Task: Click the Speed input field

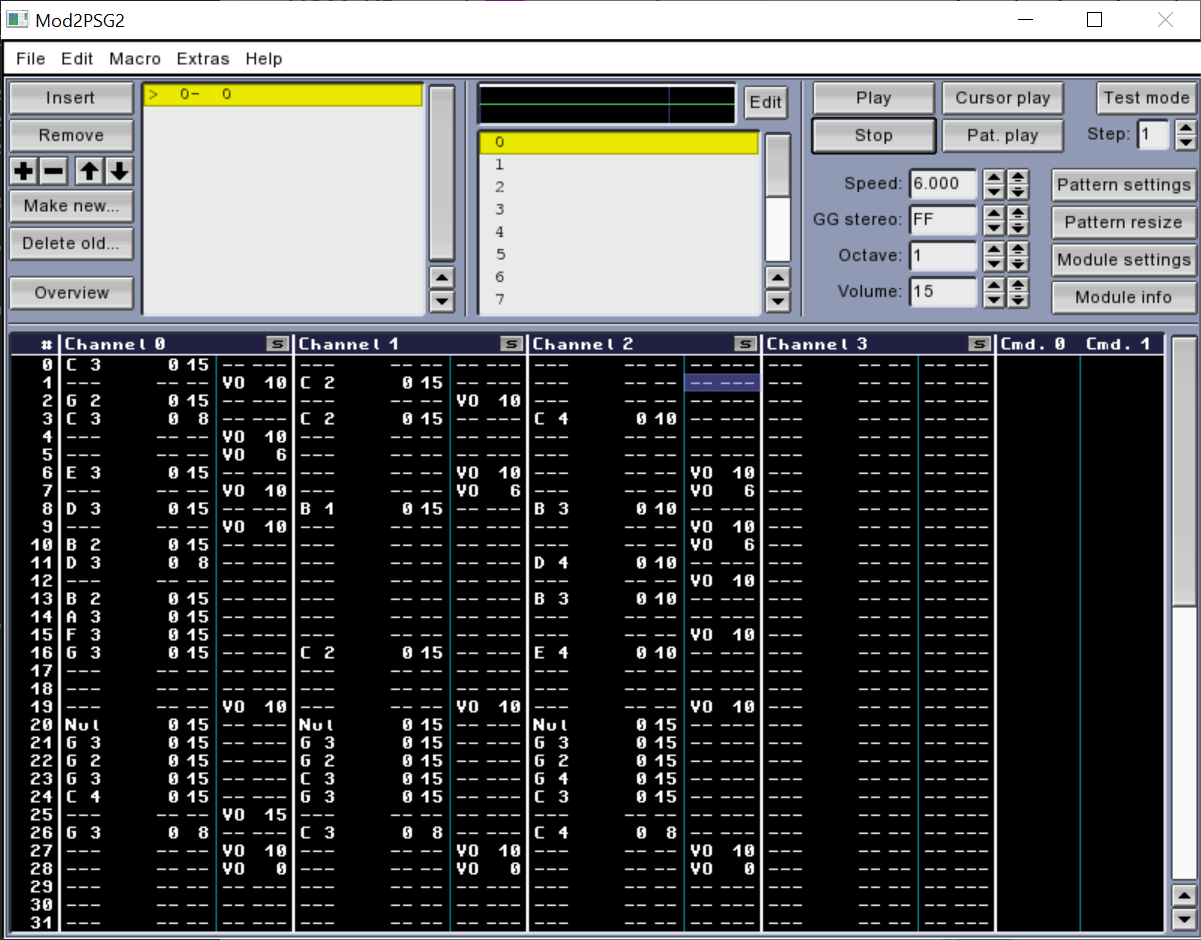Action: click(x=943, y=184)
